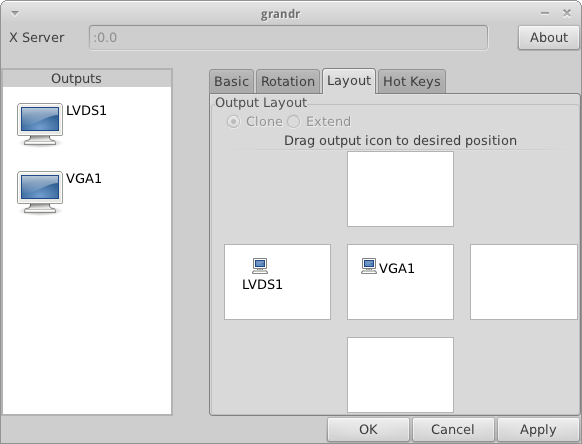Open the Rotation tab
This screenshot has height=444, width=582.
pyautogui.click(x=288, y=81)
